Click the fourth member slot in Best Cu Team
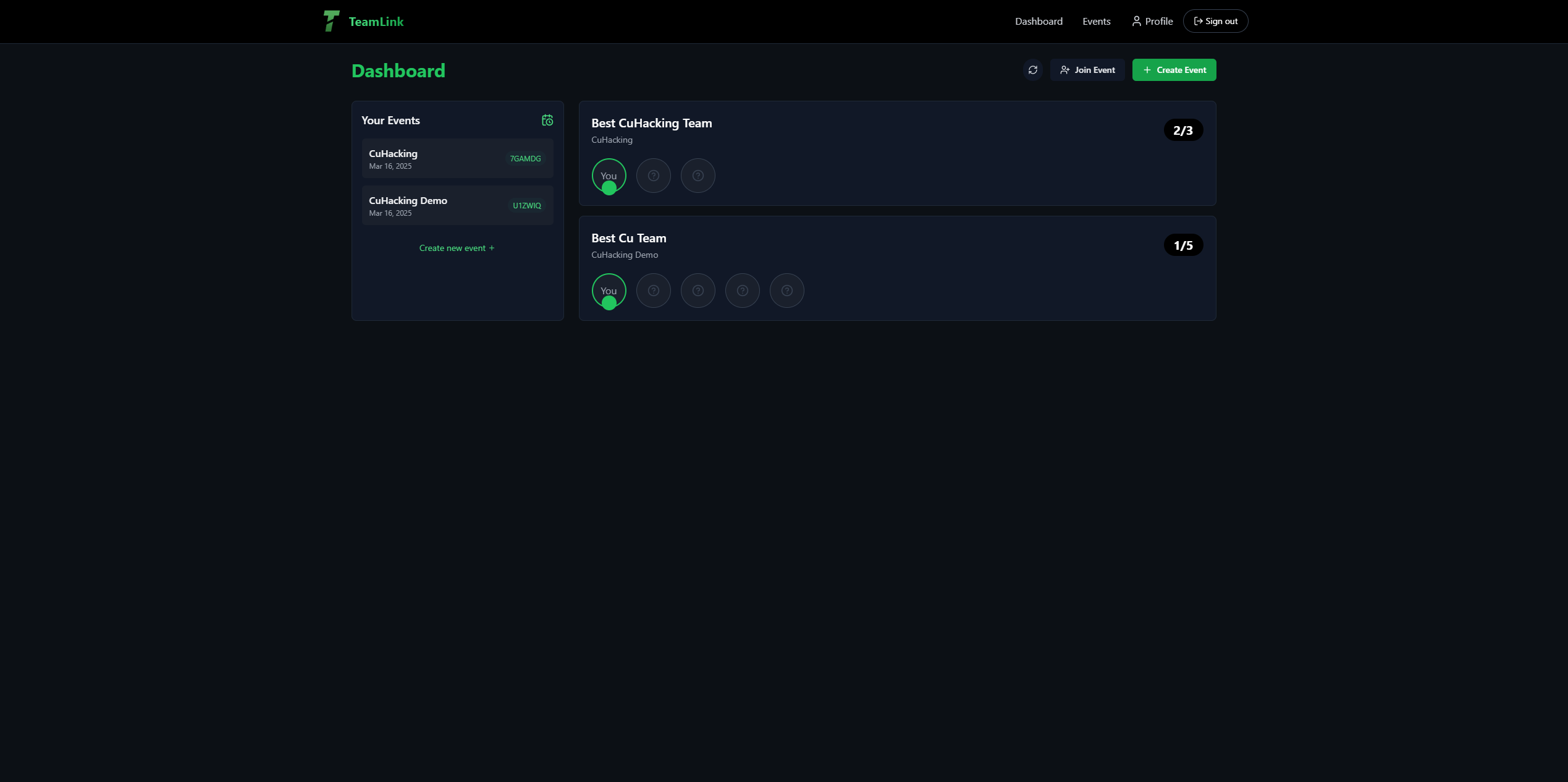1568x782 pixels. (x=742, y=291)
